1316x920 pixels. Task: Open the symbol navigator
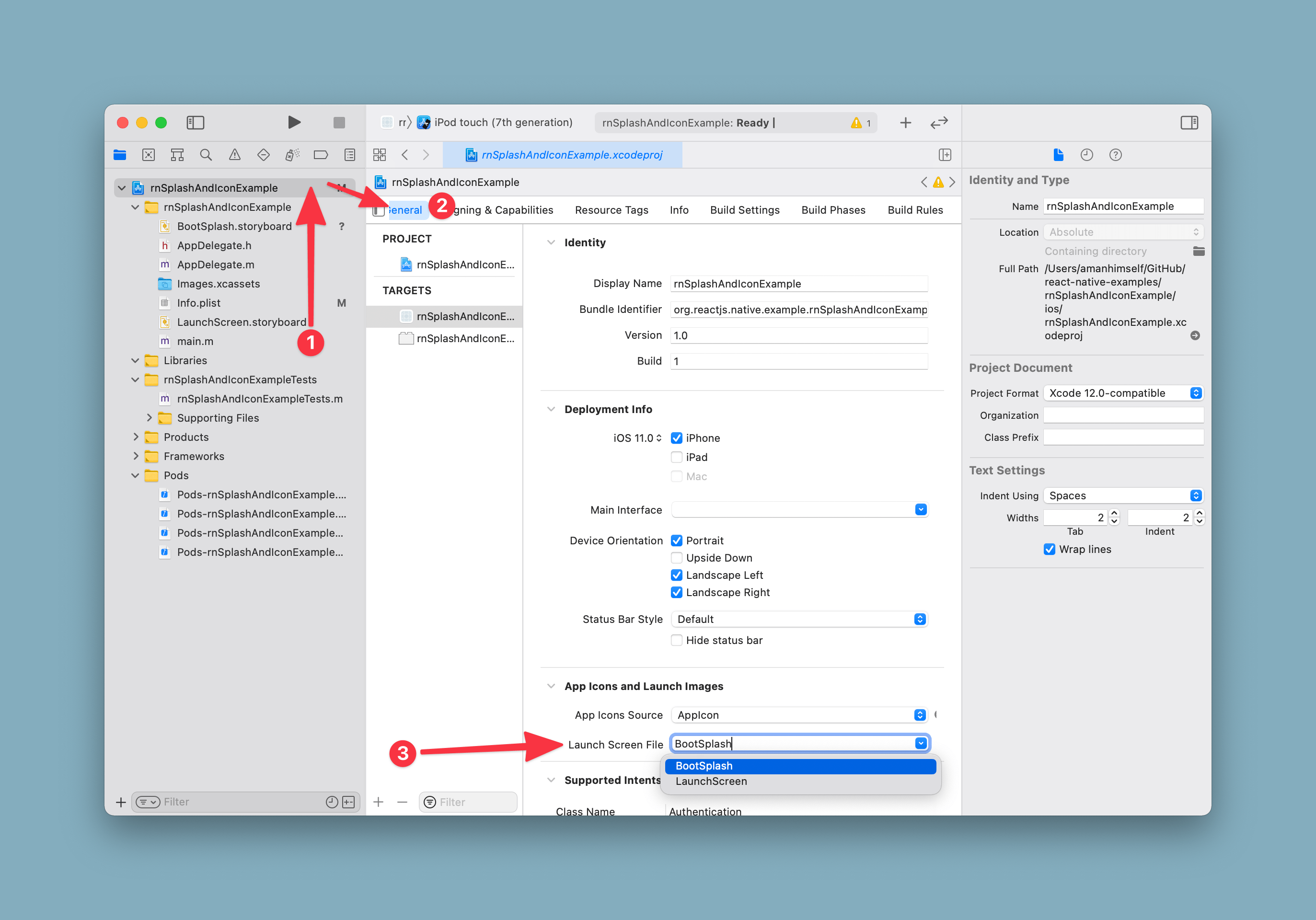click(x=177, y=155)
